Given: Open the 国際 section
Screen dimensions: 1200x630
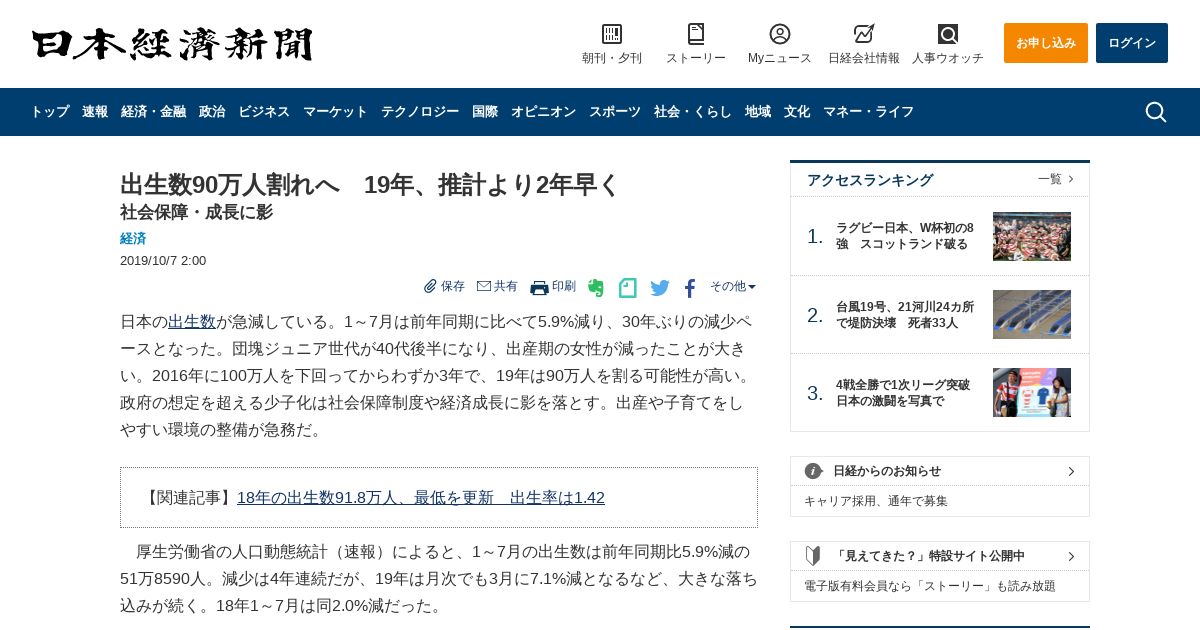Looking at the screenshot, I should tap(485, 112).
